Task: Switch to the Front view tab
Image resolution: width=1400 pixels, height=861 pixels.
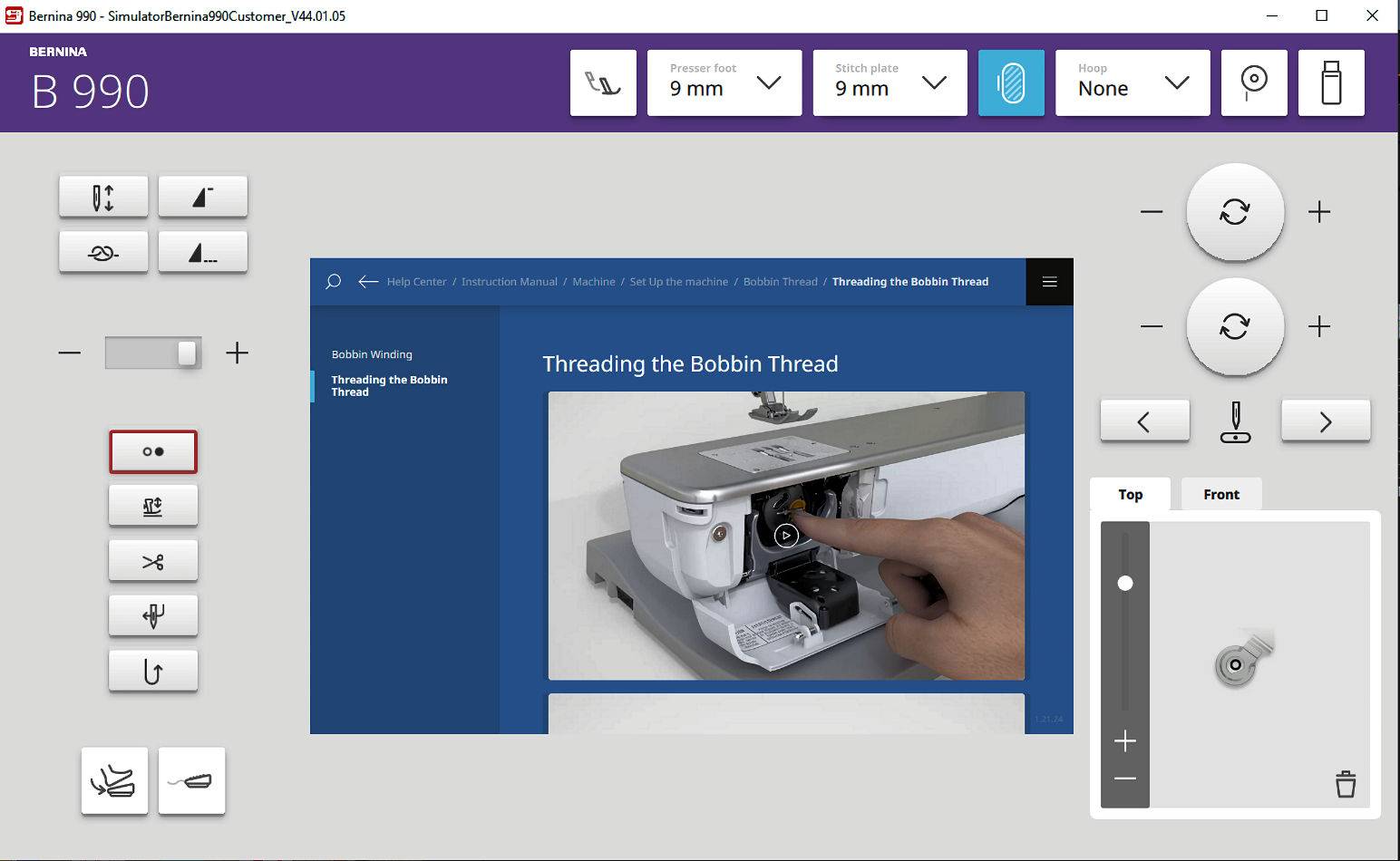Action: tap(1221, 494)
